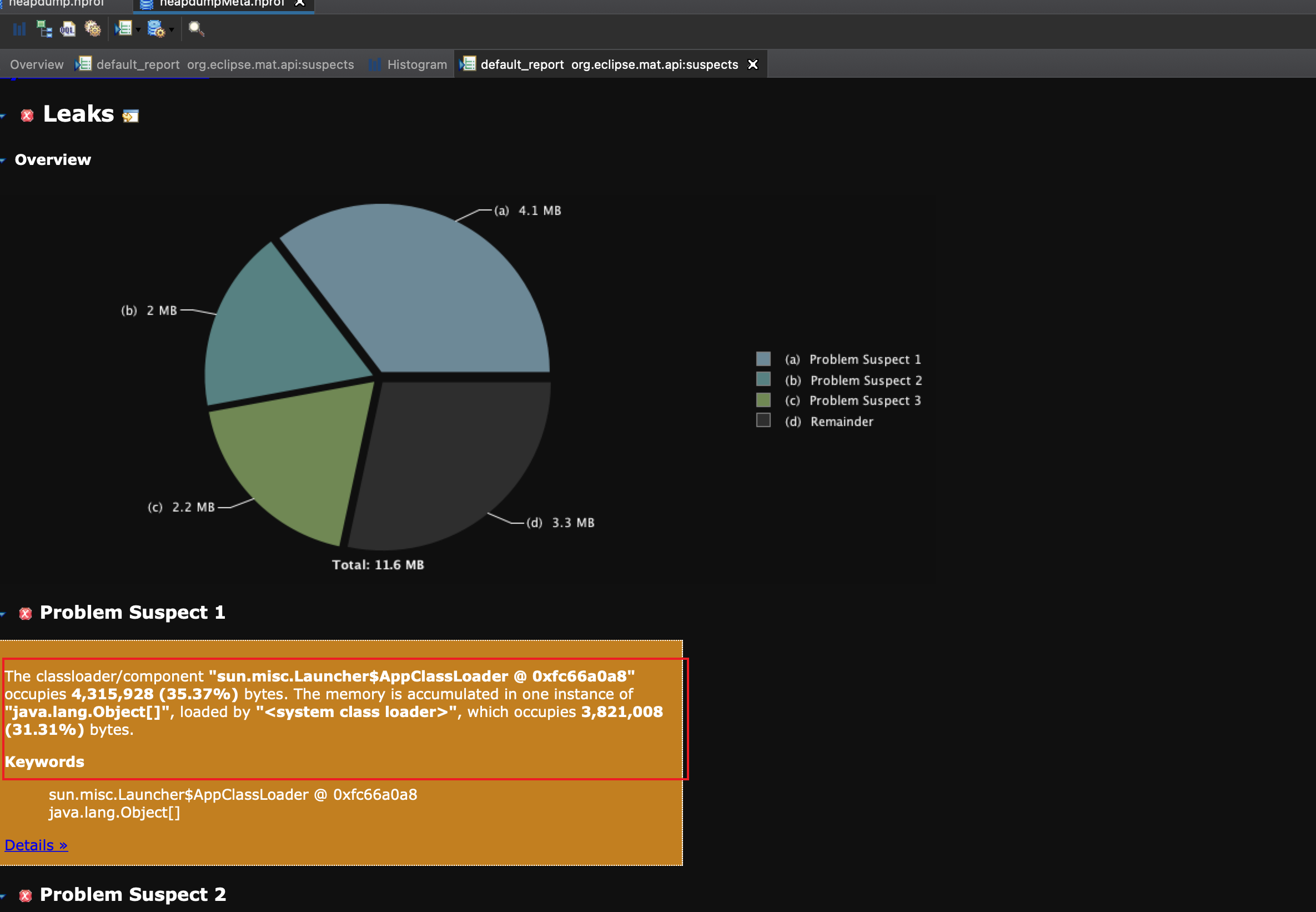
Task: Click the red error icon beside Leaks
Action: click(x=27, y=116)
